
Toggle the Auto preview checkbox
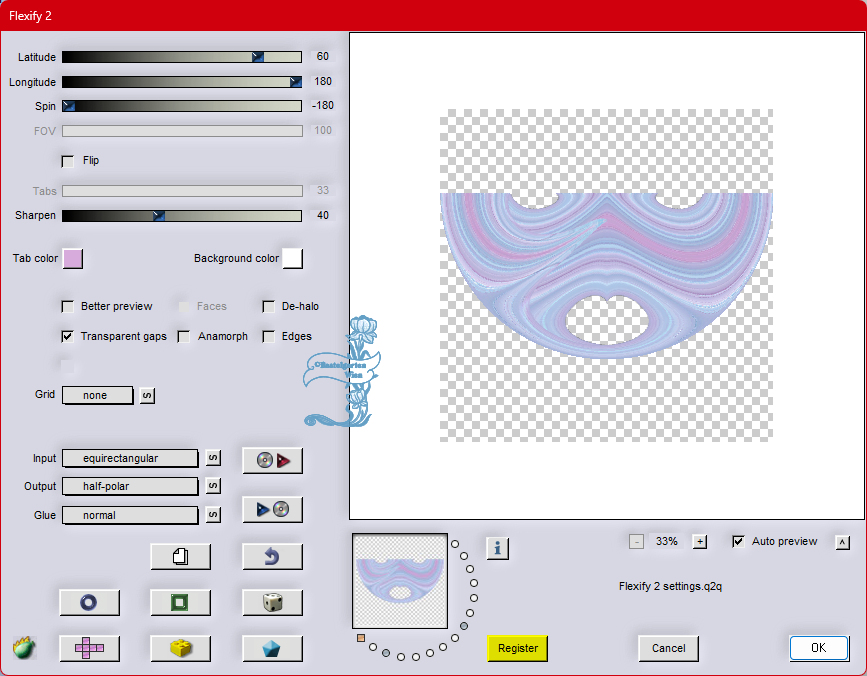click(x=738, y=542)
